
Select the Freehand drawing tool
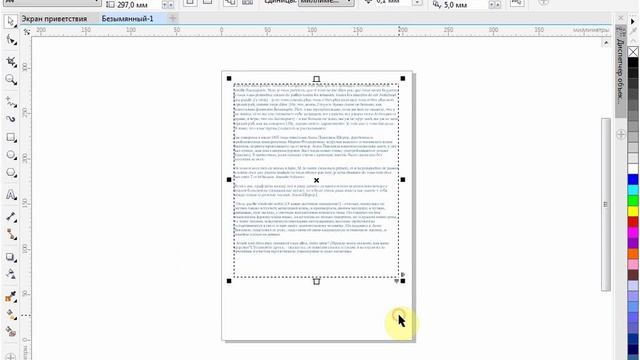(x=11, y=102)
